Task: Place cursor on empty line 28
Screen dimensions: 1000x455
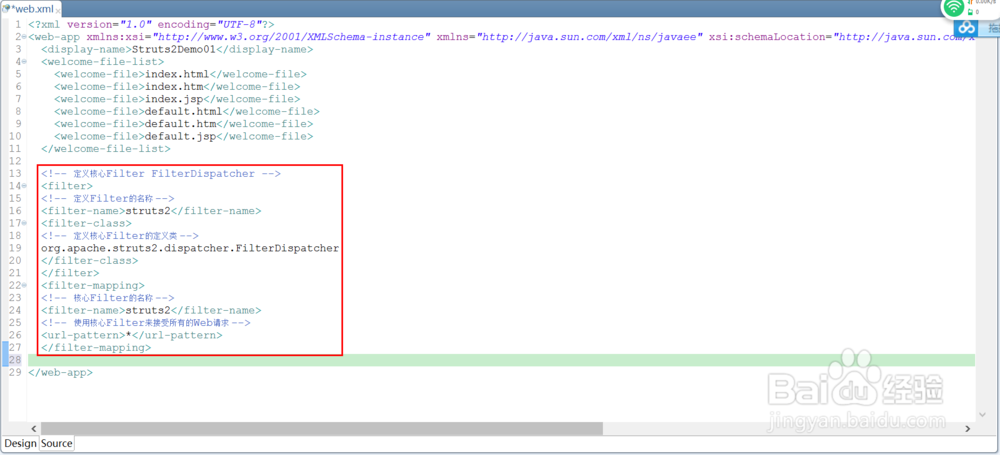Action: point(501,360)
